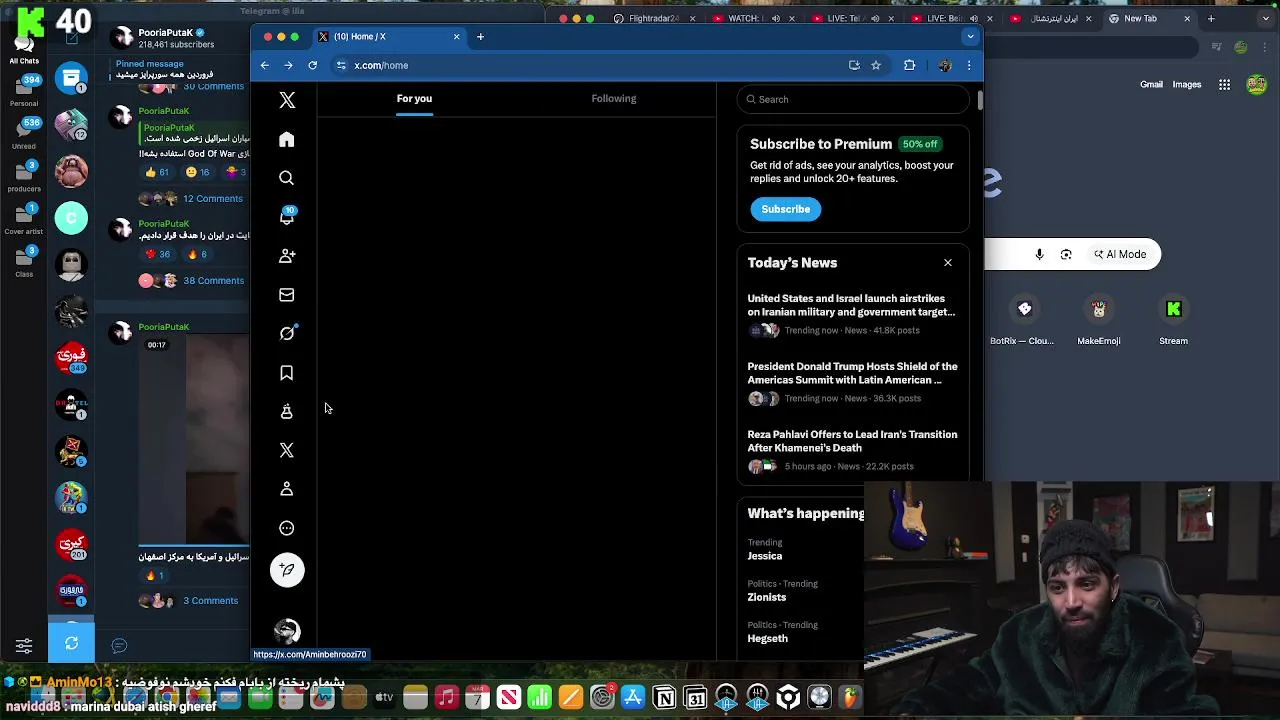
Task: Open Telegram Unread folder
Action: [x=24, y=132]
